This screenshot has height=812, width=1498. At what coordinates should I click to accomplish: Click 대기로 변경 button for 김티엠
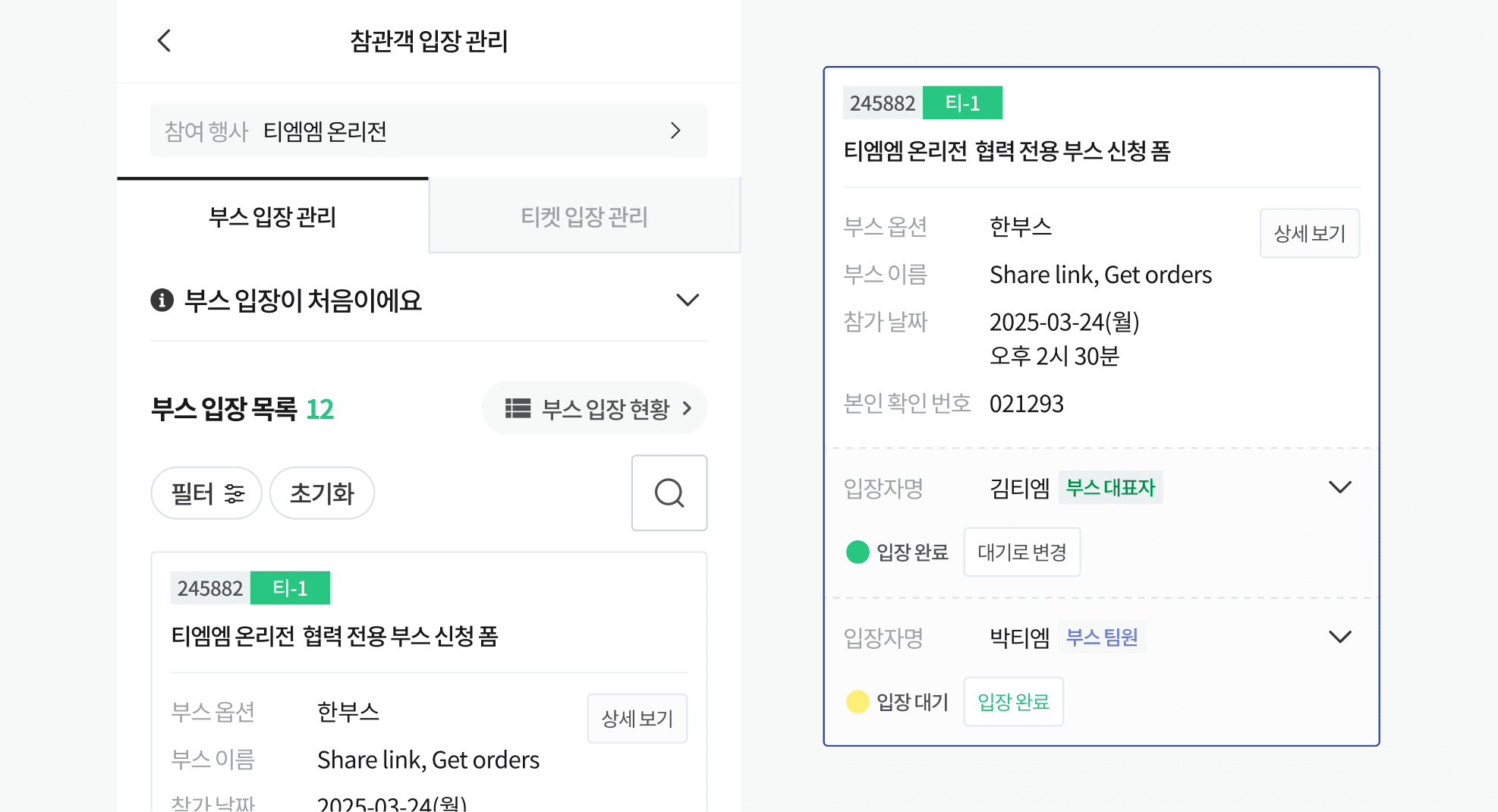pos(1022,552)
